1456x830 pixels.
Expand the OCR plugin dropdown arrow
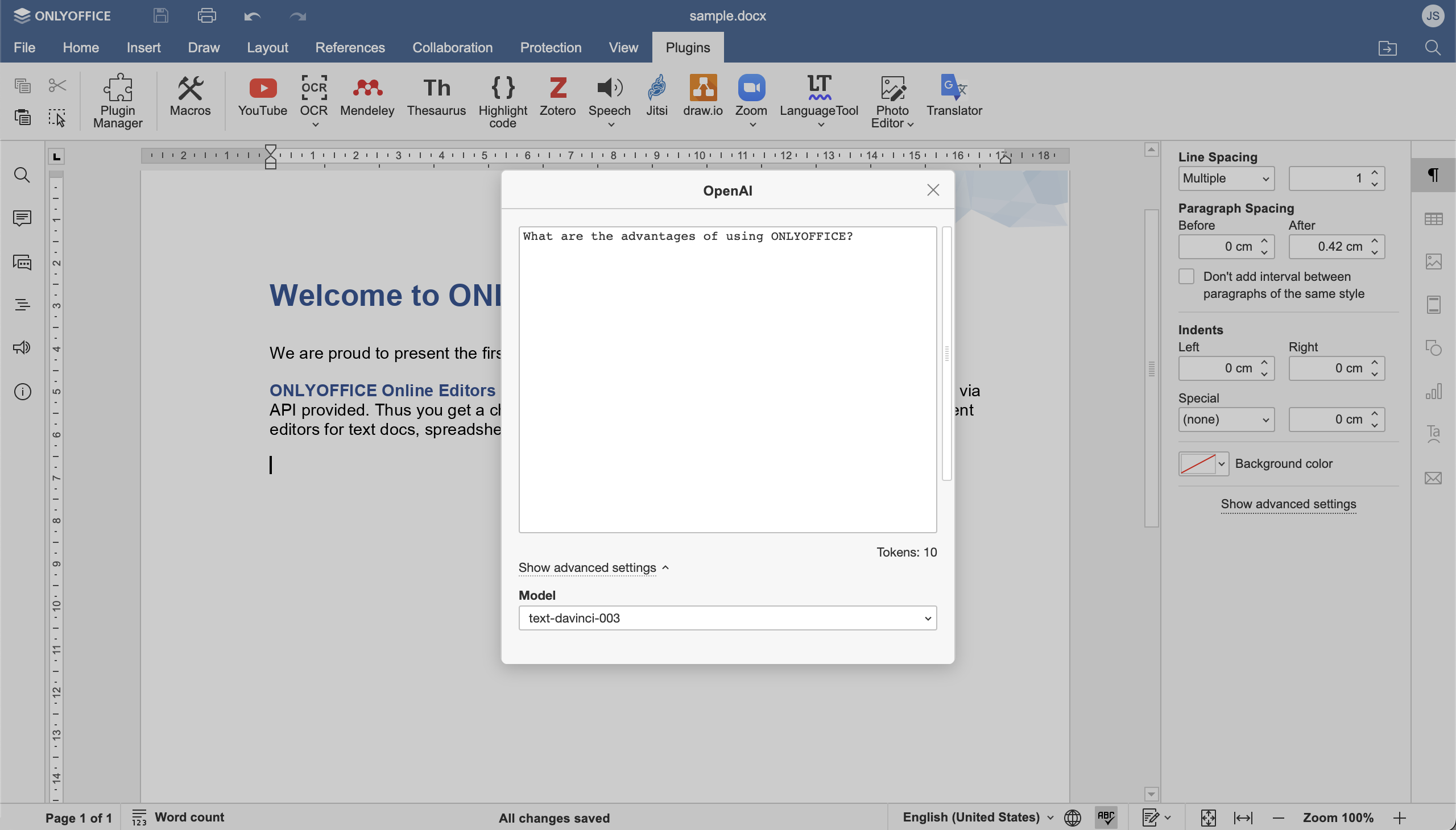tap(315, 125)
